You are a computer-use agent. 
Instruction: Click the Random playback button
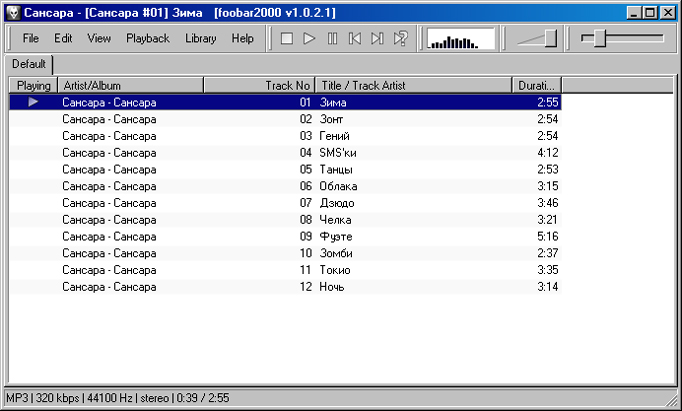(400, 39)
